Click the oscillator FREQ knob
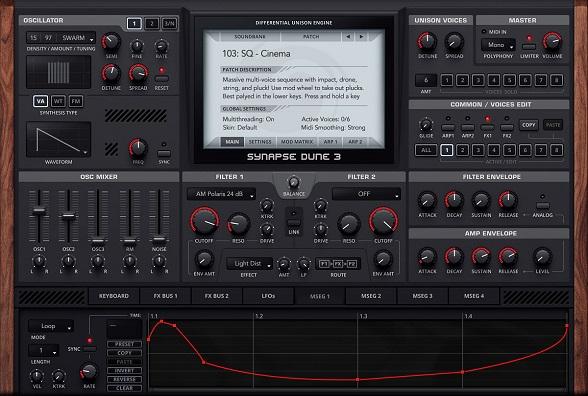 click(138, 148)
